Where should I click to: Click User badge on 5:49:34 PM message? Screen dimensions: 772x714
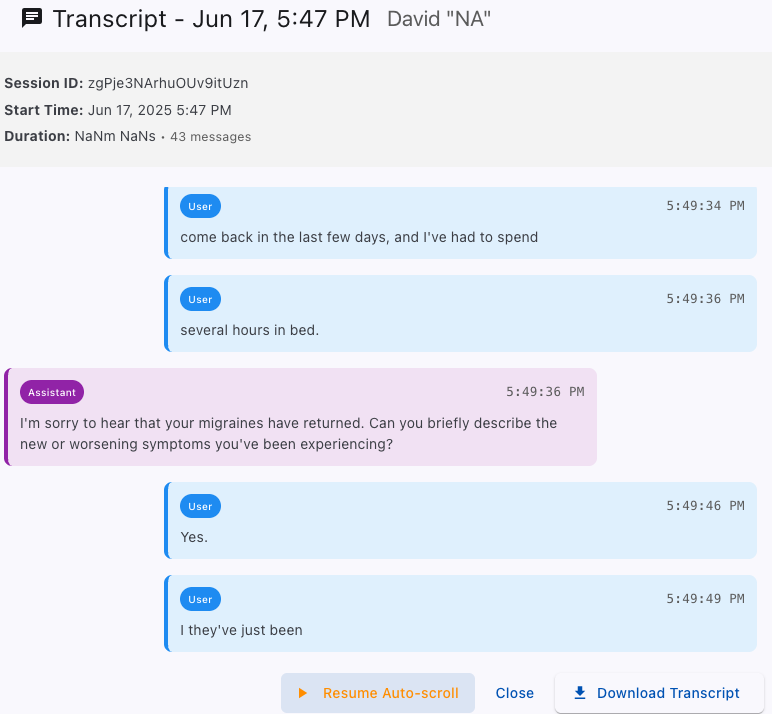(200, 206)
